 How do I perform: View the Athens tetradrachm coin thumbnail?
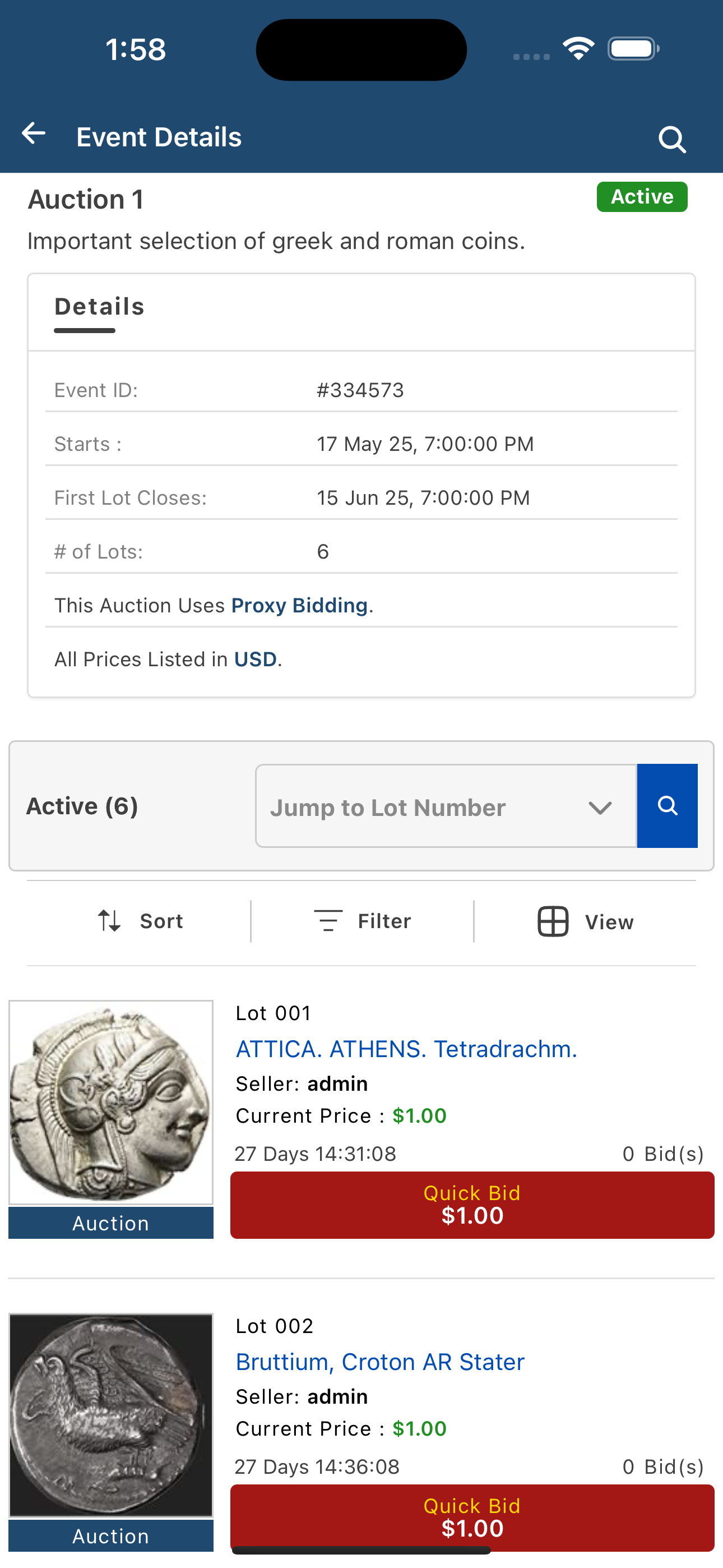click(111, 1103)
